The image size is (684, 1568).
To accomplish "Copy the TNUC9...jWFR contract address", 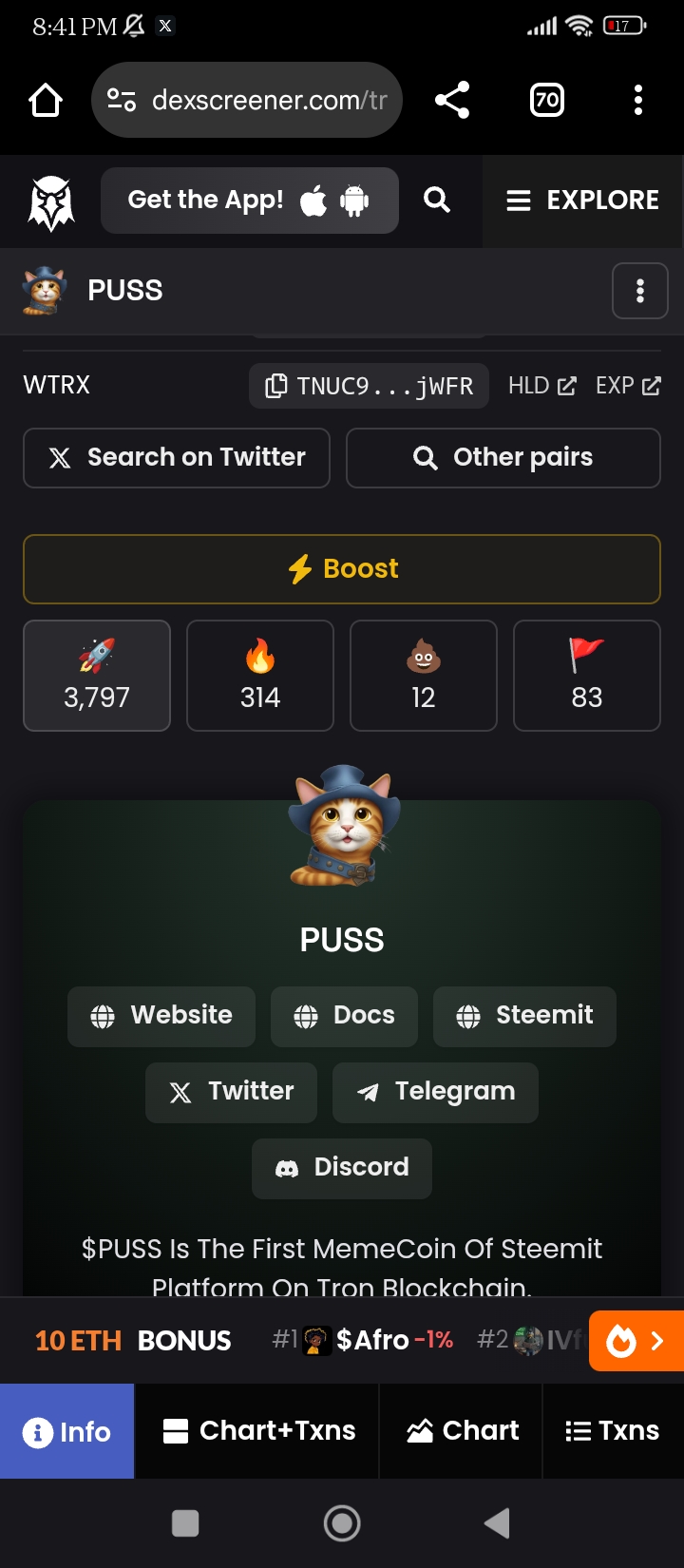I will click(x=369, y=386).
